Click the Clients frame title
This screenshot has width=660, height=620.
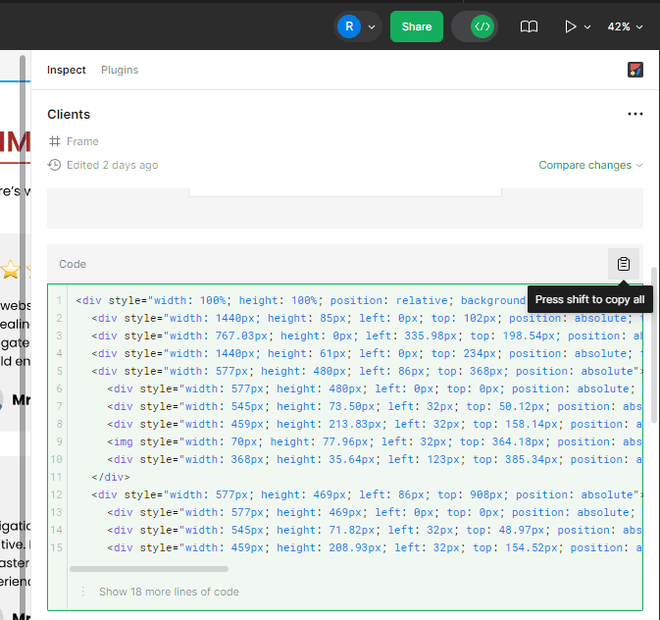tap(69, 114)
